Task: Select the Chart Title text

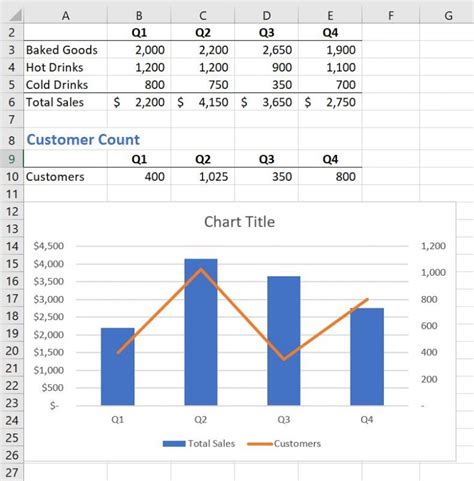Action: 239,222
